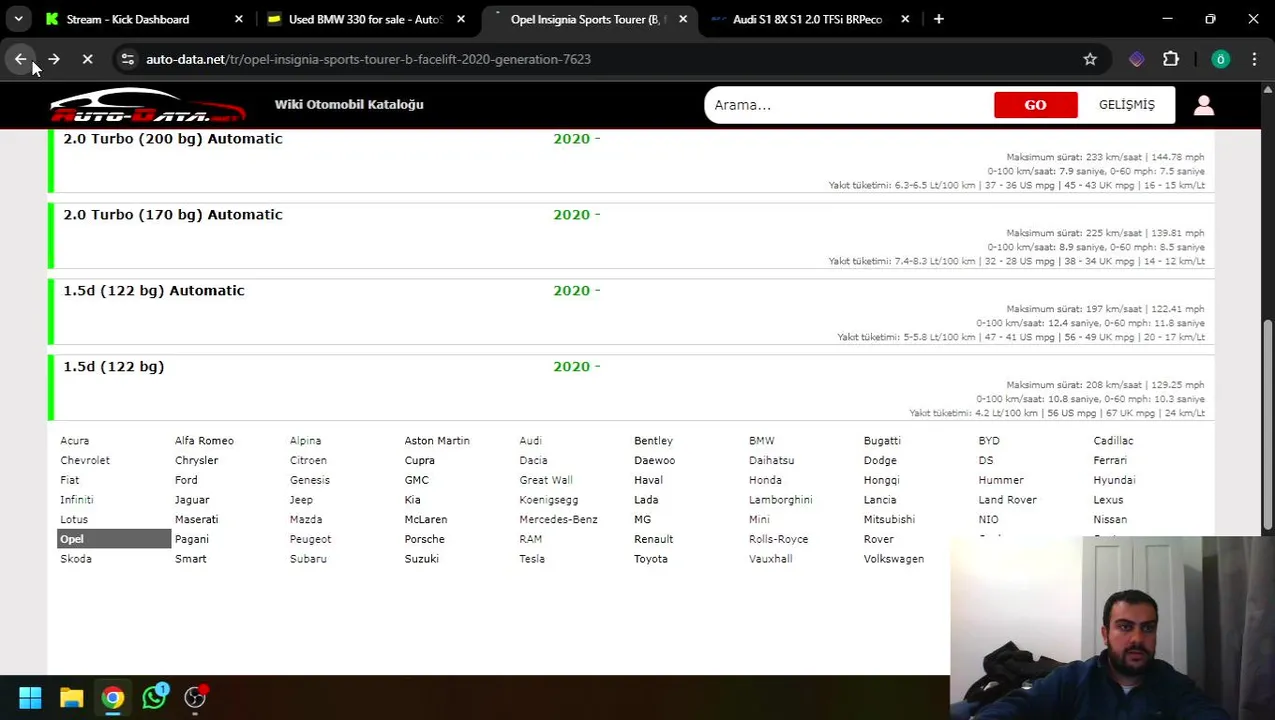Image resolution: width=1275 pixels, height=720 pixels.
Task: Click the Auto-Data.net logo
Action: point(148,105)
